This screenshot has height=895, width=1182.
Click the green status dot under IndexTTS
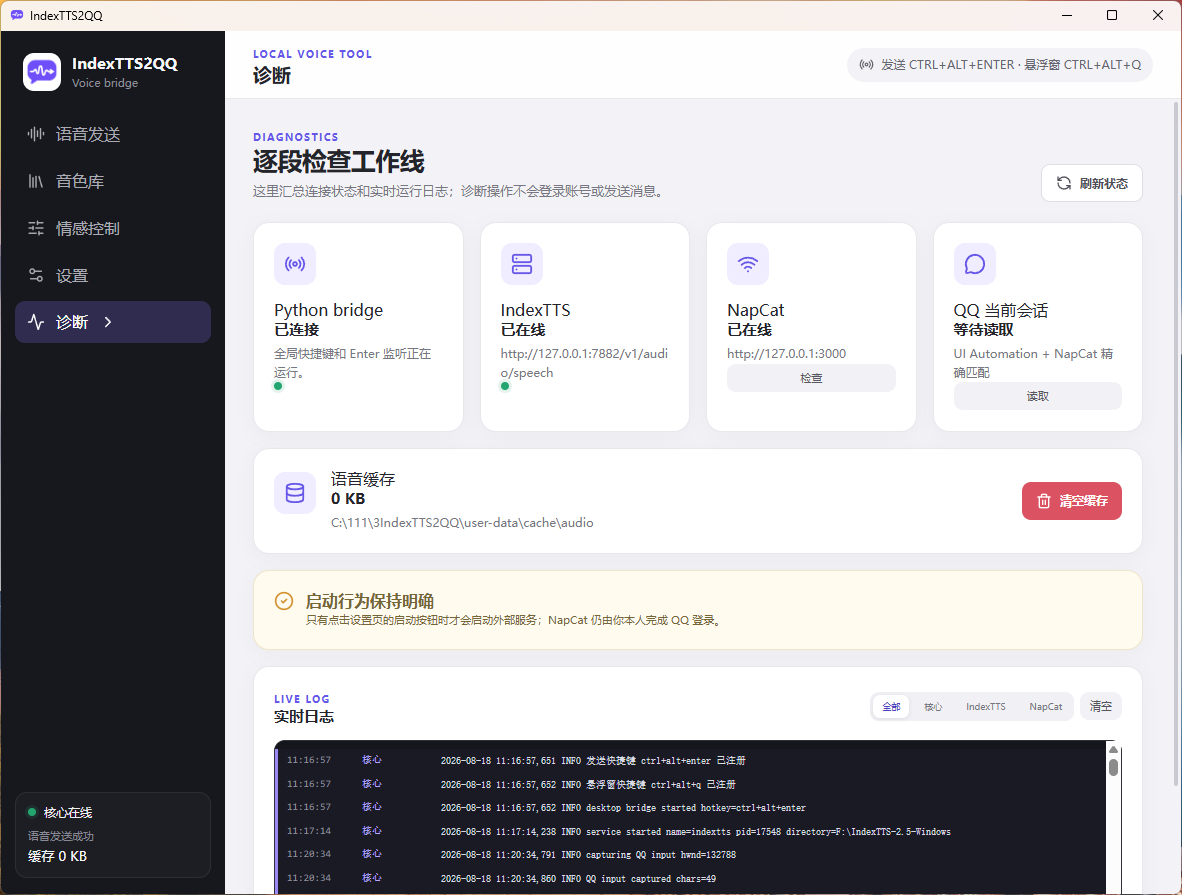pos(505,386)
